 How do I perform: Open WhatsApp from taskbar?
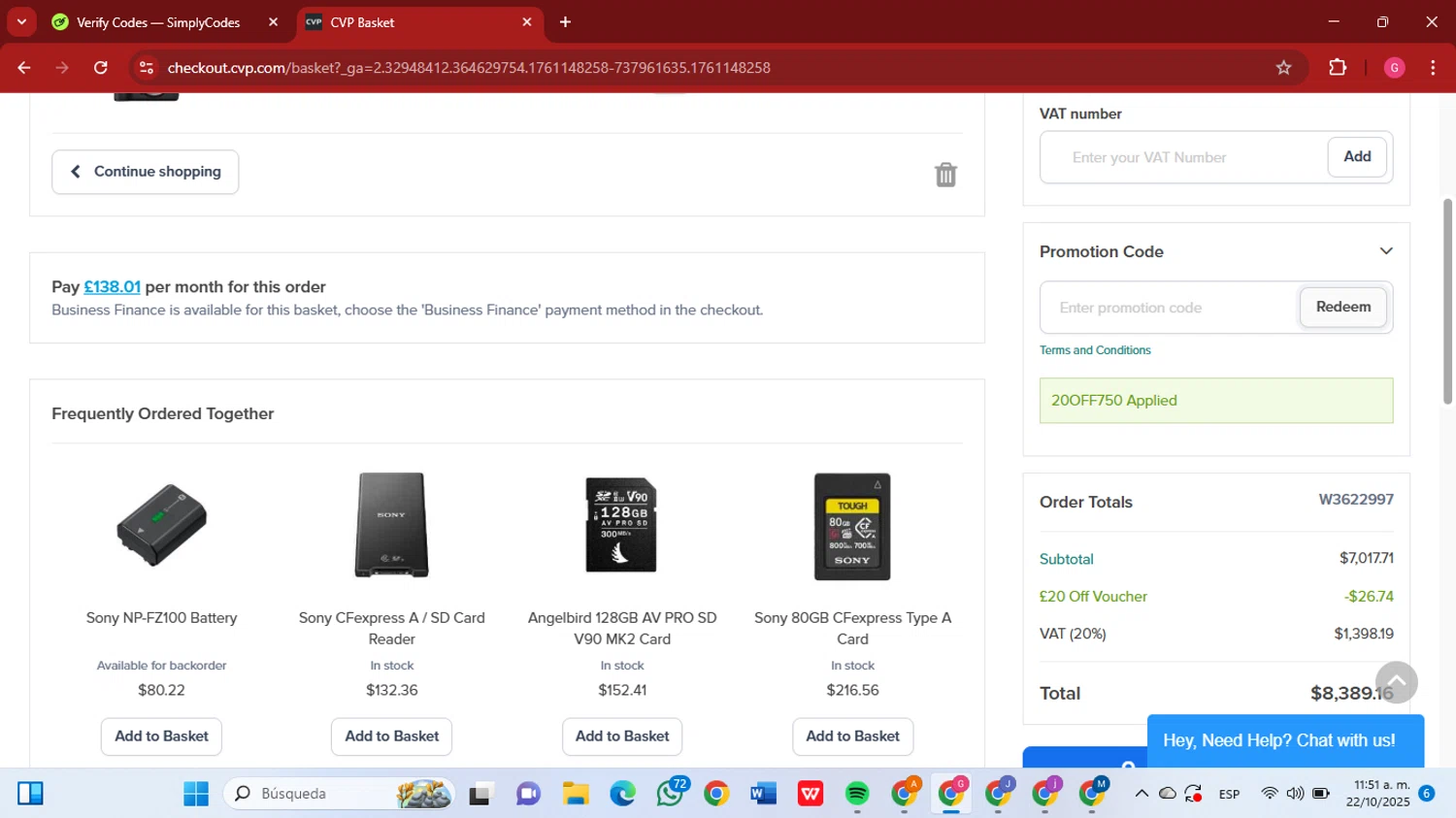670,794
